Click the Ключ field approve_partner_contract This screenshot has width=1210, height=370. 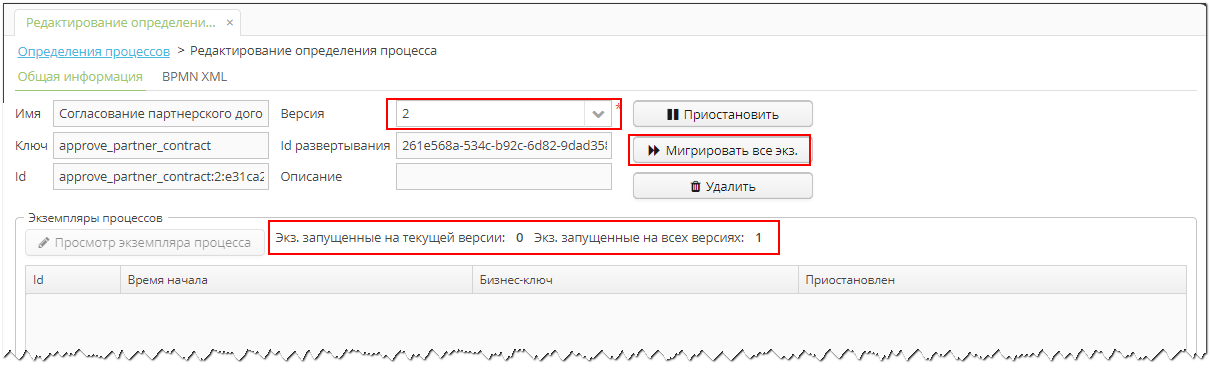(x=161, y=145)
